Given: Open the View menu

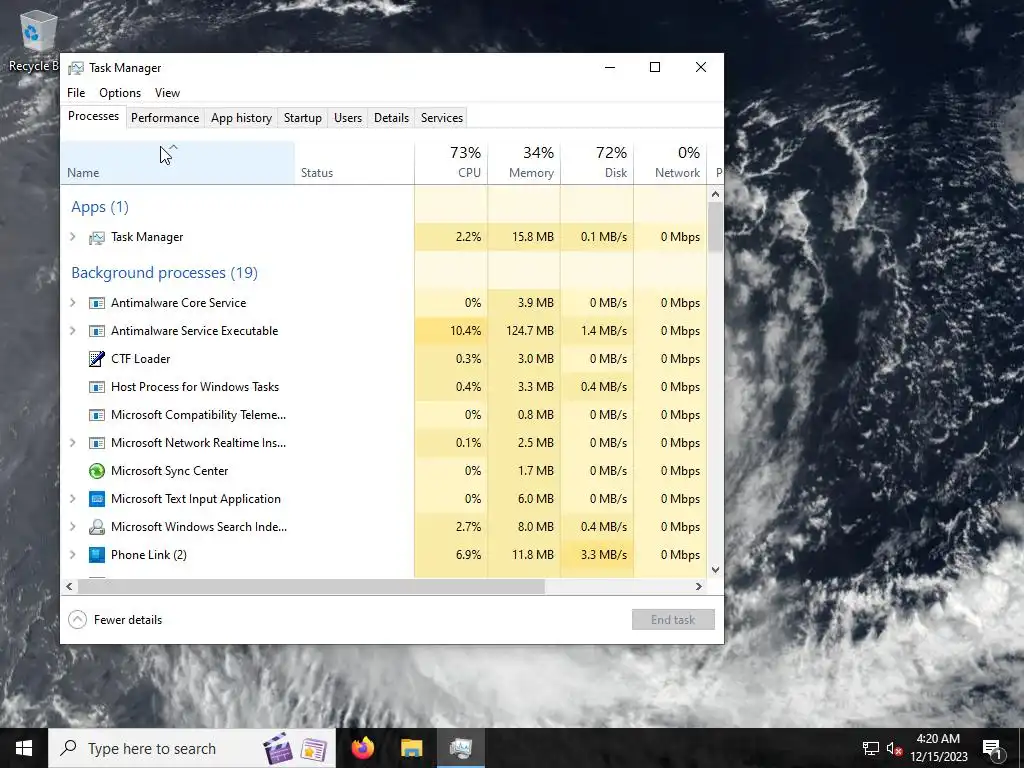Looking at the screenshot, I should coord(167,93).
